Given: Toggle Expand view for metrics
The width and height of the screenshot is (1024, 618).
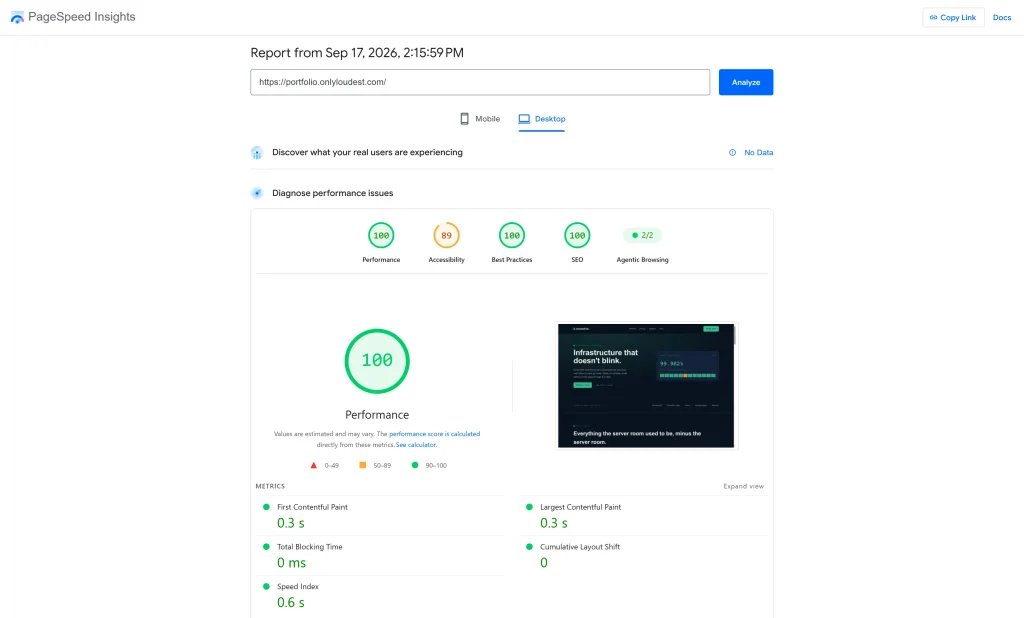Looking at the screenshot, I should 743,486.
